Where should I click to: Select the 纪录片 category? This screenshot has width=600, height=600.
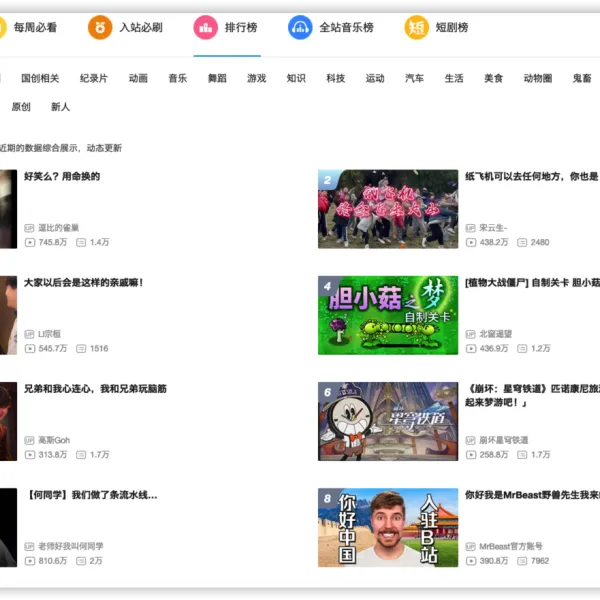click(94, 78)
